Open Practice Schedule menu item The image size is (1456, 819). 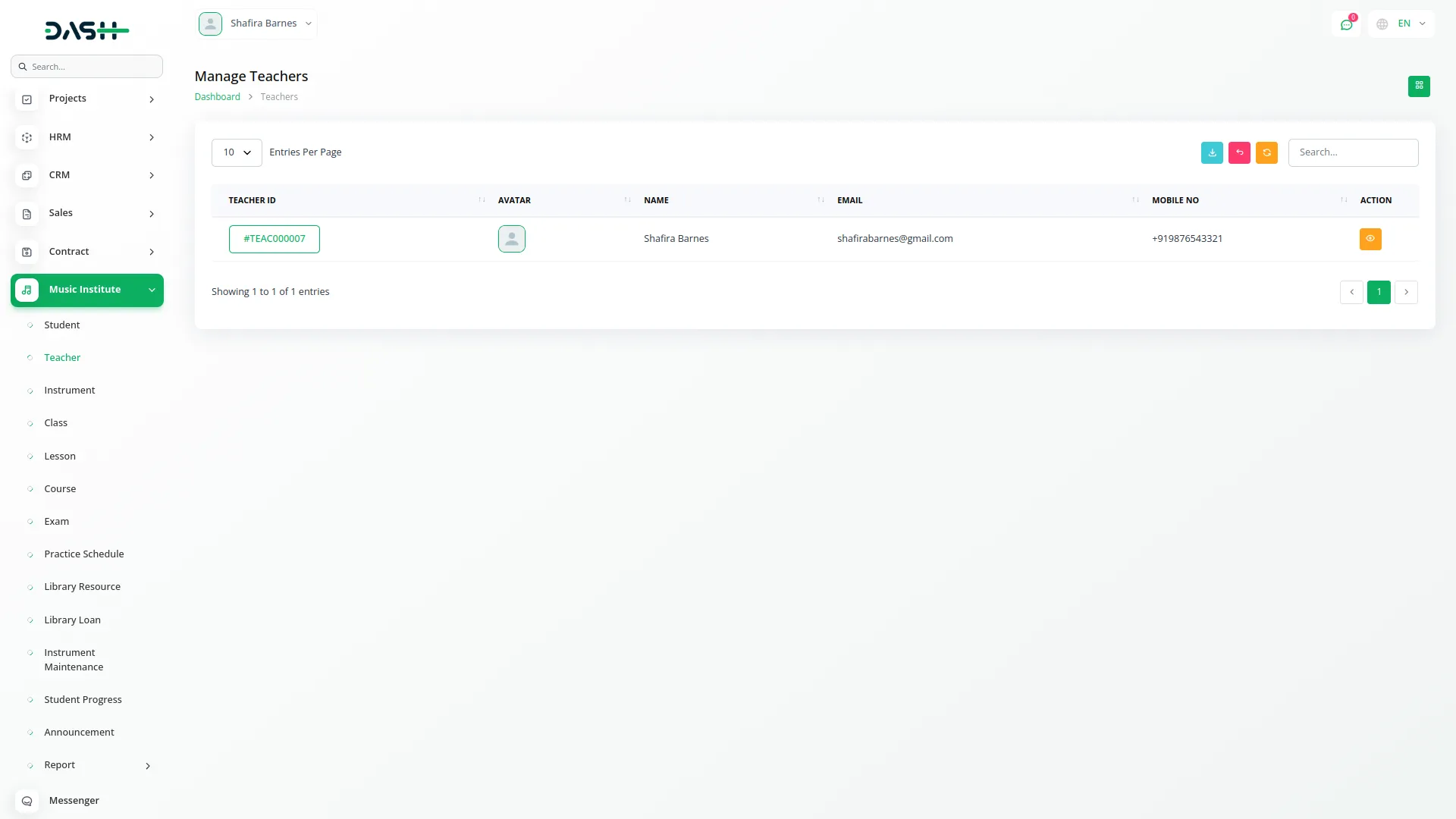(83, 554)
